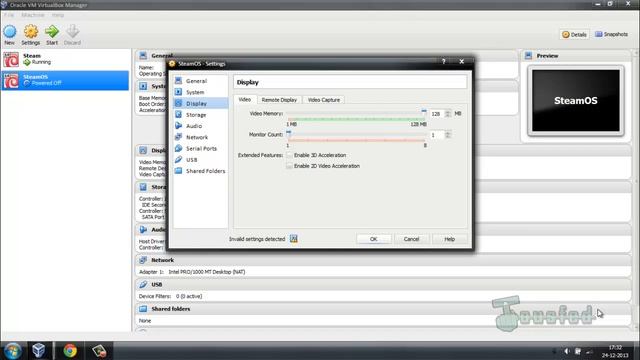Click the Shared folders section icon in details

pyautogui.click(x=143, y=309)
